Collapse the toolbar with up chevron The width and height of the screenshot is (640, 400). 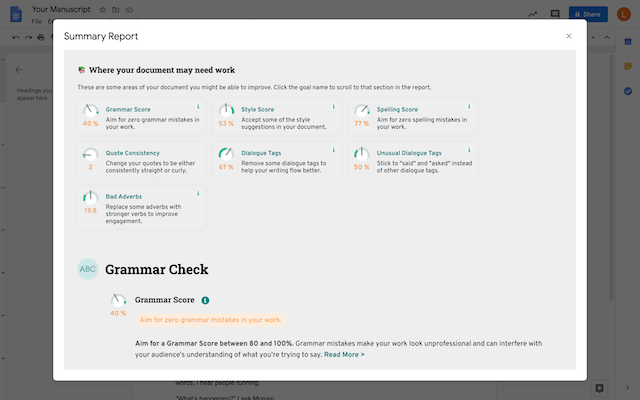[607, 37]
